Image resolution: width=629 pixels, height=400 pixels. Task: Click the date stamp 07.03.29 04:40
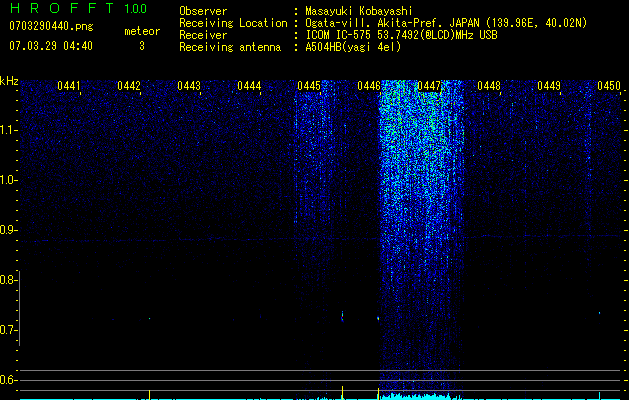pos(51,46)
